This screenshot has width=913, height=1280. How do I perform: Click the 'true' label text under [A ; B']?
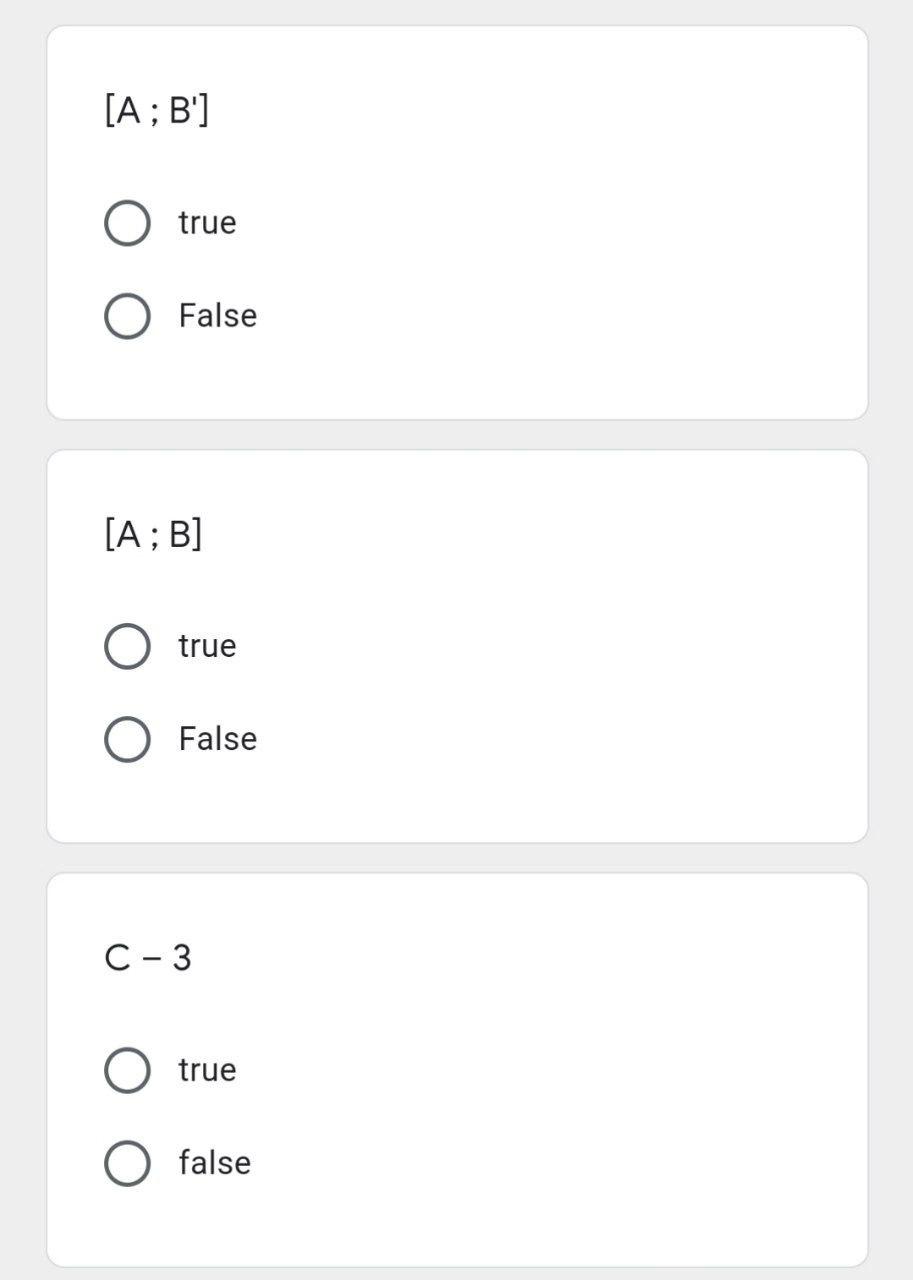[207, 223]
